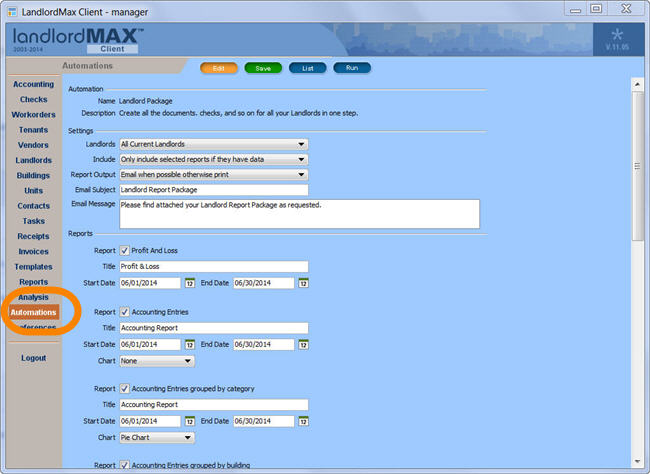Open the Chart dropdown set to Pie Chart
The height and width of the screenshot is (474, 650).
tap(157, 438)
